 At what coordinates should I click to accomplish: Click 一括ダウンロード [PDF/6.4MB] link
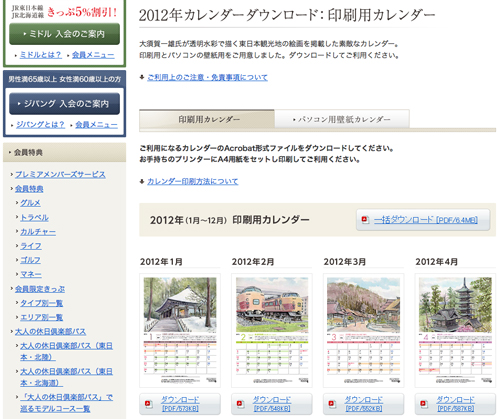(426, 220)
